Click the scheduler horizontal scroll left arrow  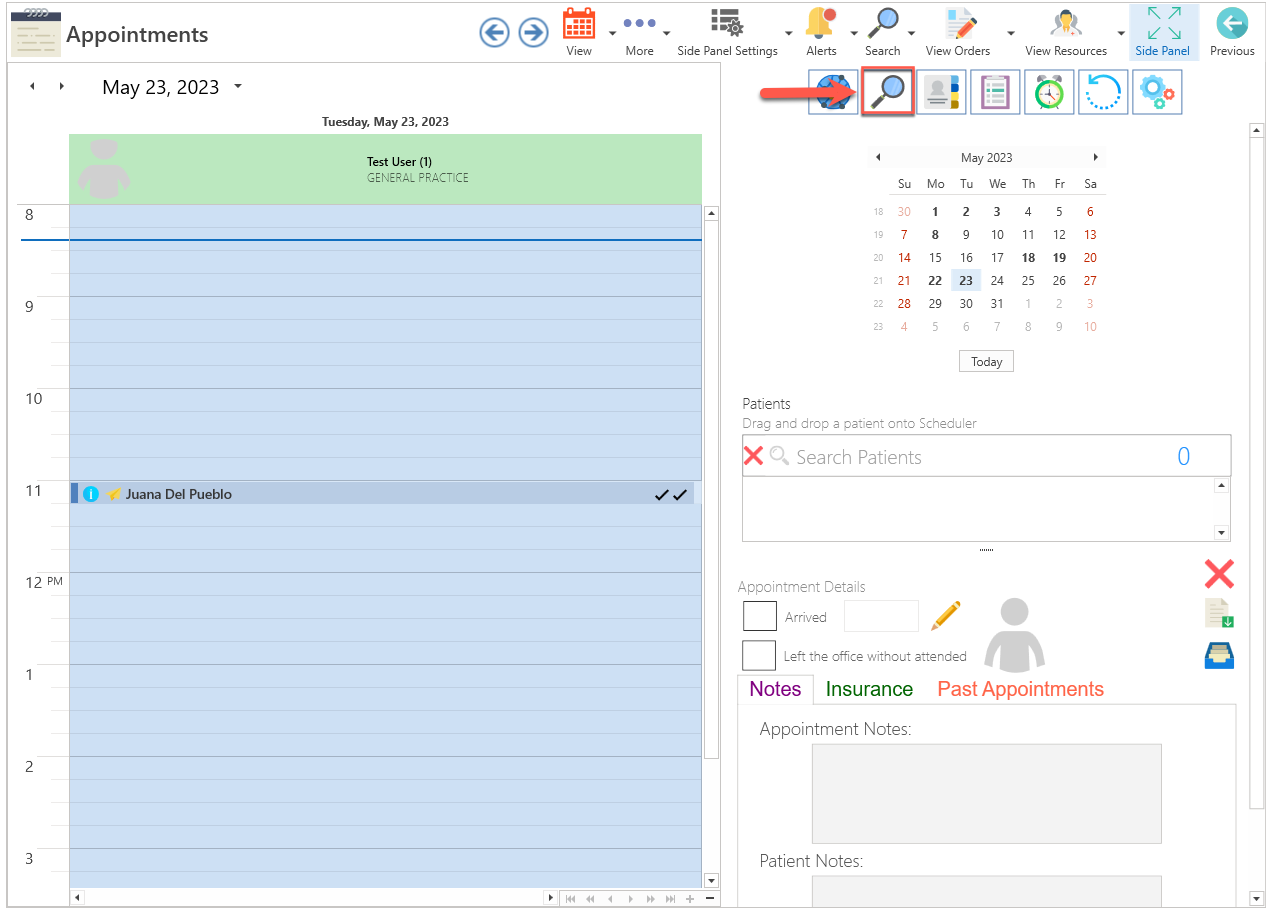pos(77,898)
